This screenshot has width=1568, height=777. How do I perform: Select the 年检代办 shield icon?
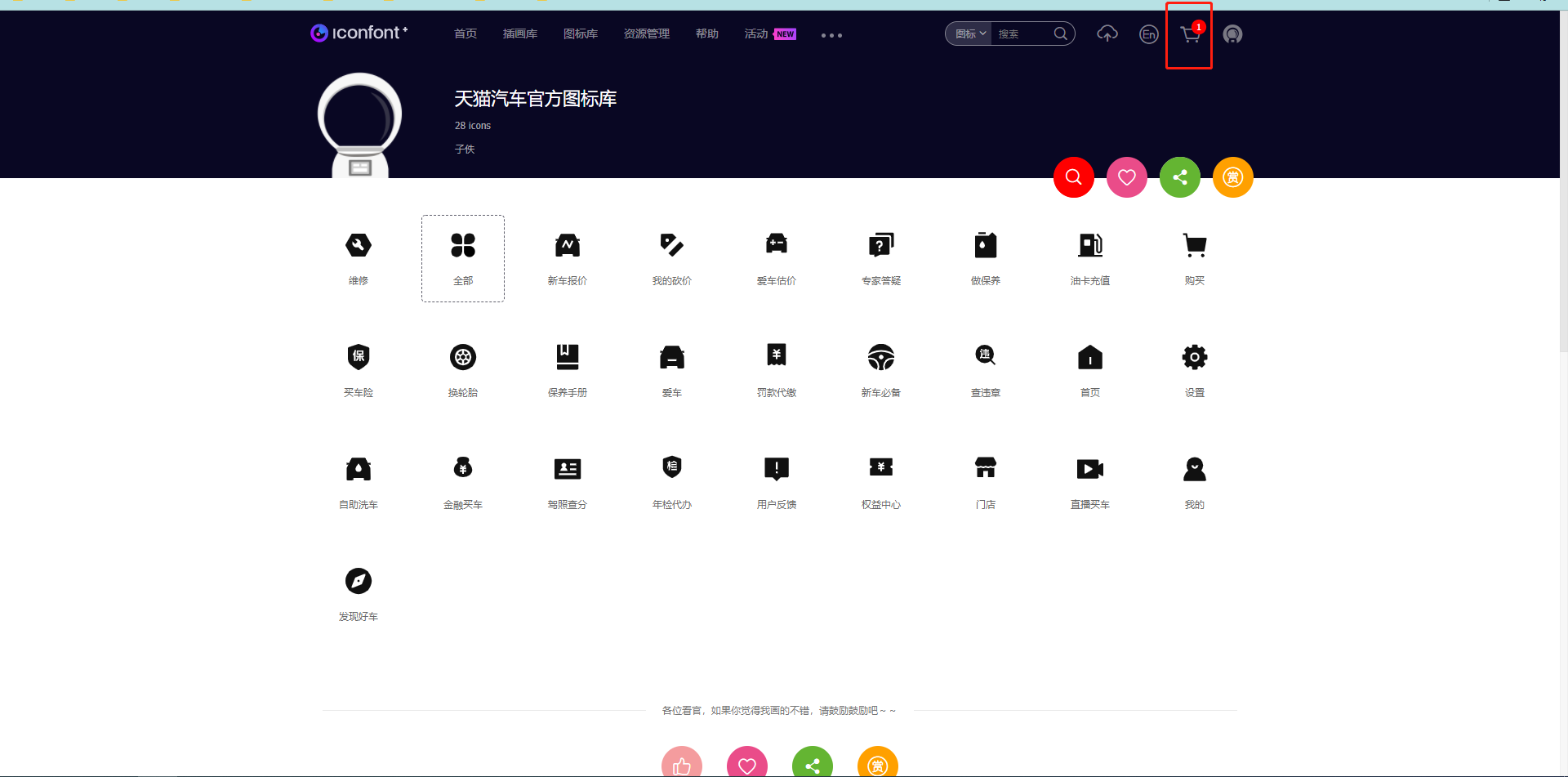tap(672, 467)
